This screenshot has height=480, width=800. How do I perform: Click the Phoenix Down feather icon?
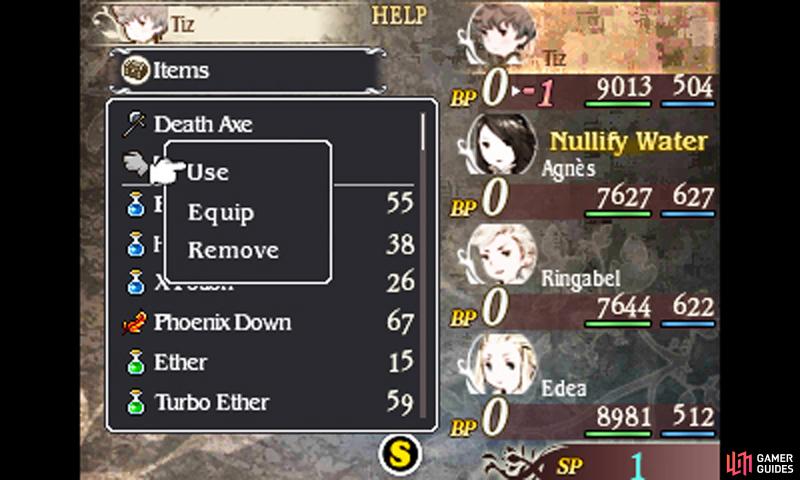pyautogui.click(x=135, y=323)
